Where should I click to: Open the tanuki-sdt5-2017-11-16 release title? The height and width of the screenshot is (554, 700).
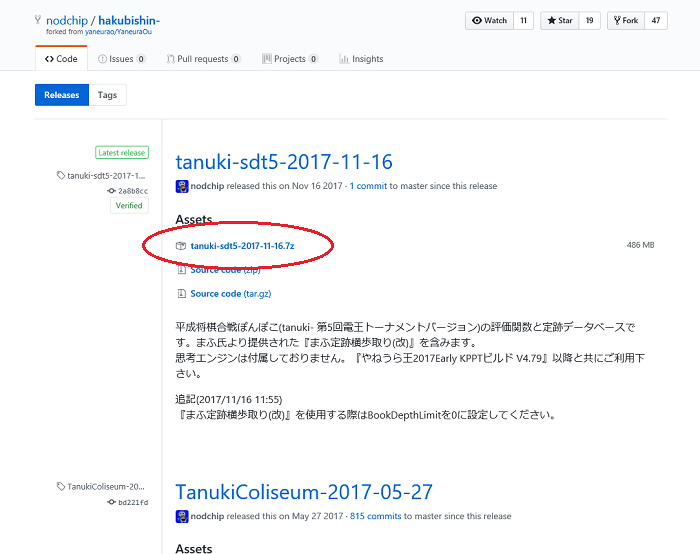click(284, 162)
